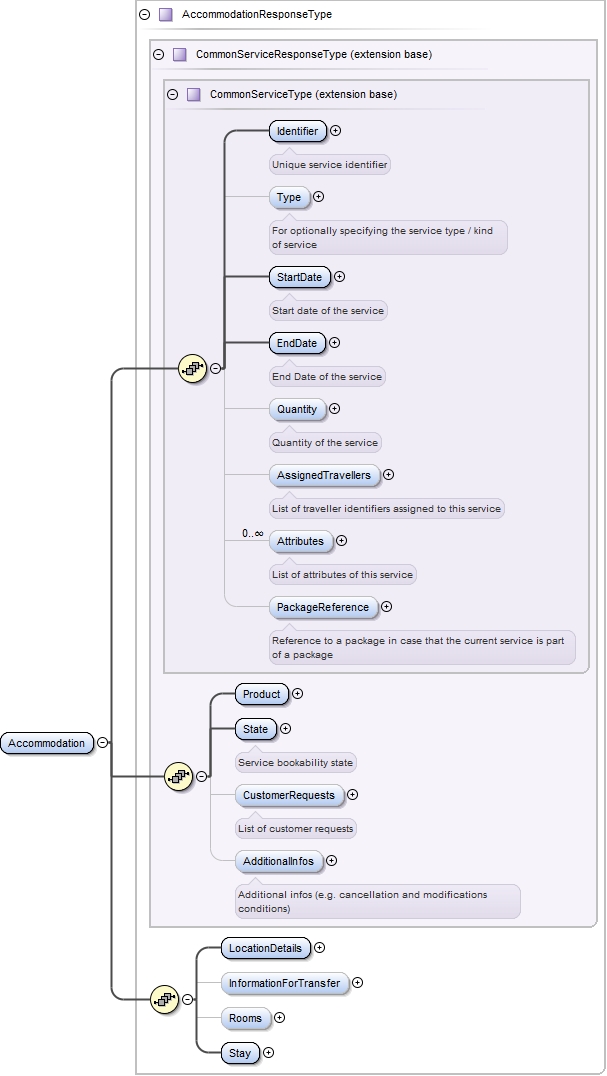Expand the Identifier element plus icon

pyautogui.click(x=336, y=130)
